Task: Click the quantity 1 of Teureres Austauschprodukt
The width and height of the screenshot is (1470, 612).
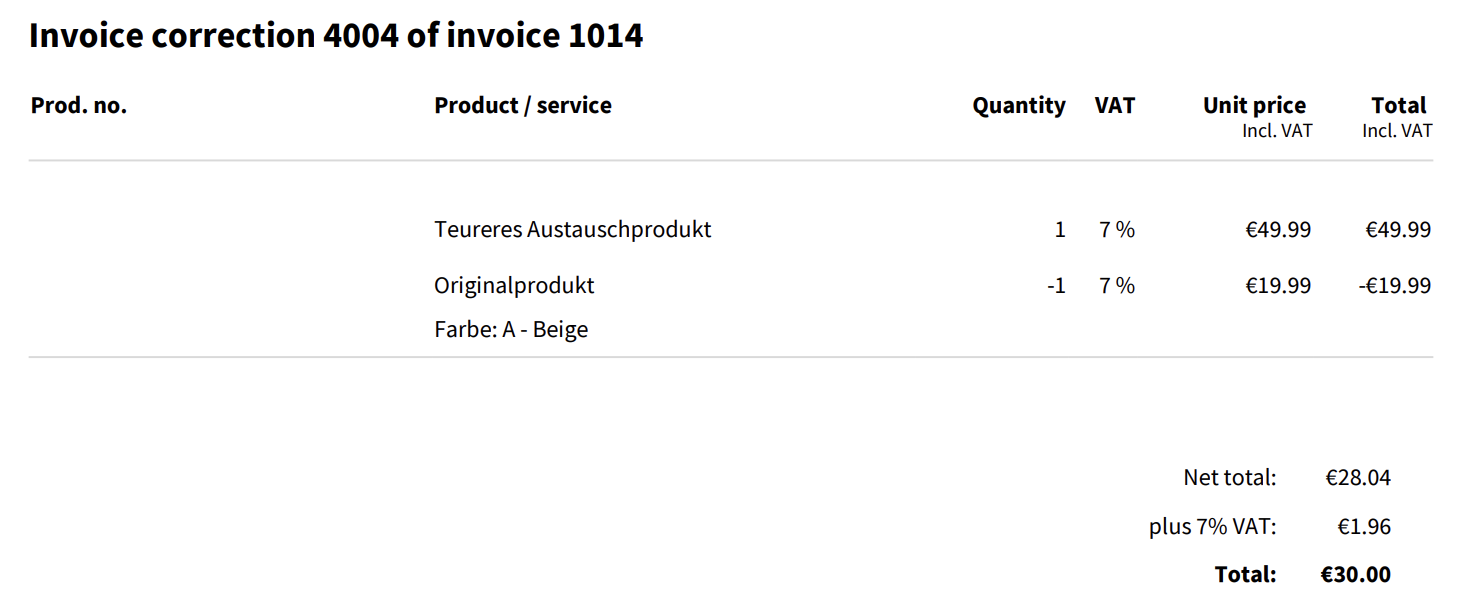Action: 1060,230
